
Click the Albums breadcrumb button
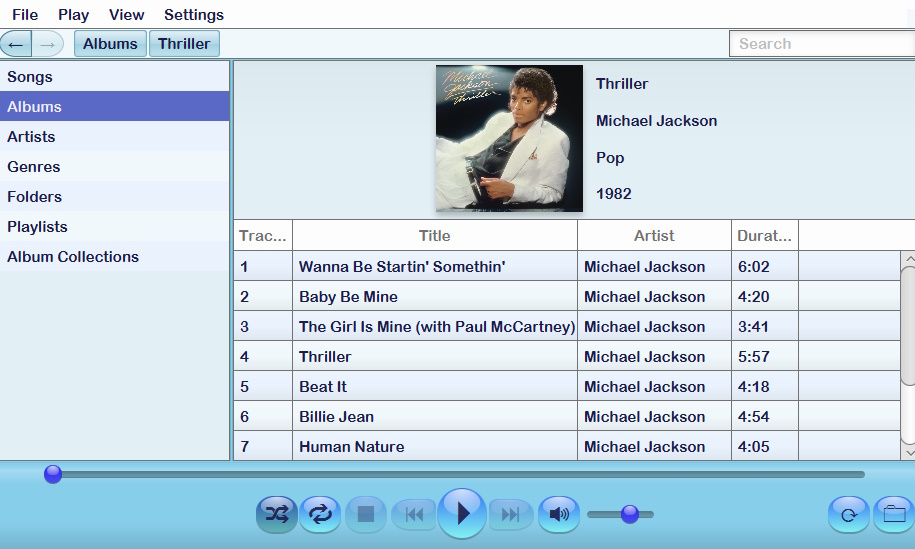[110, 44]
